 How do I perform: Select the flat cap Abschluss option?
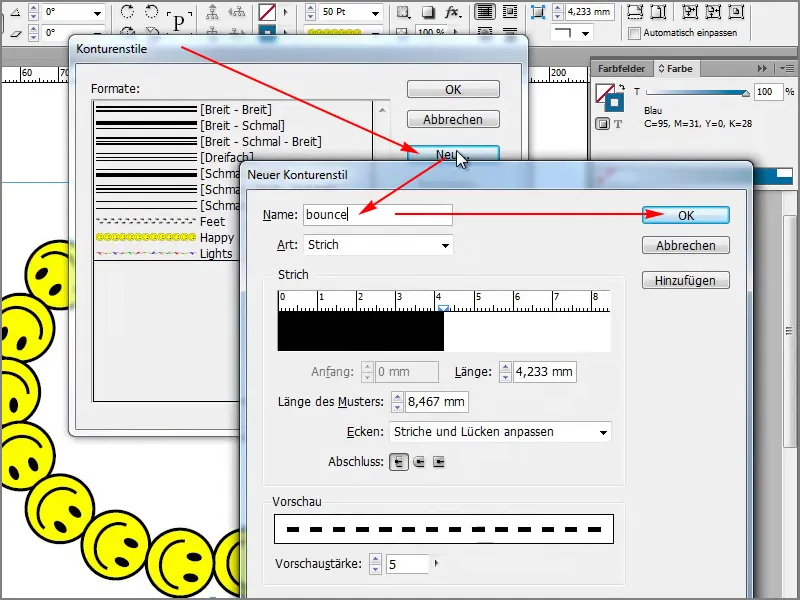[x=399, y=462]
